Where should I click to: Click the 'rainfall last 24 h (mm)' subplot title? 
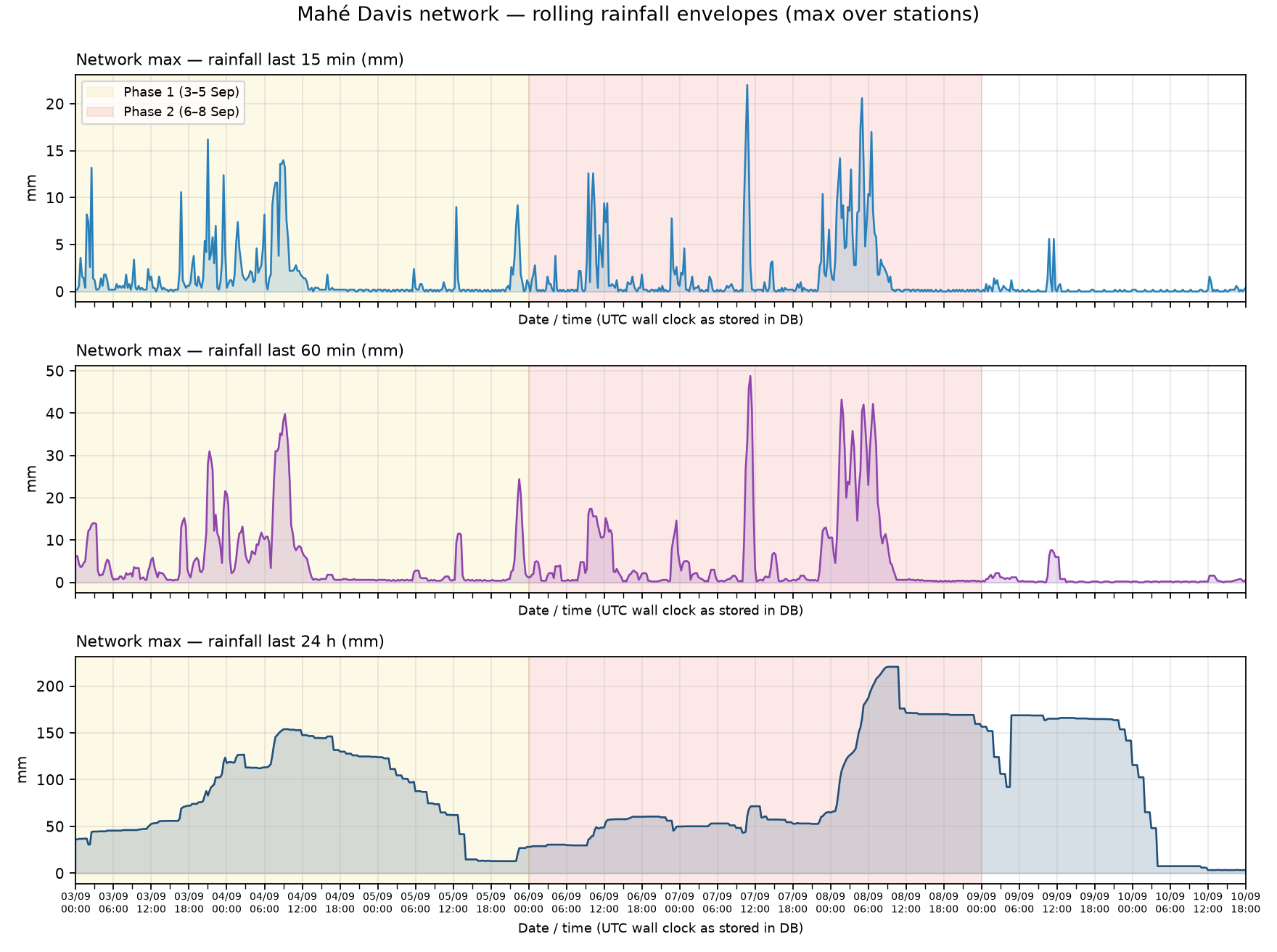230,641
